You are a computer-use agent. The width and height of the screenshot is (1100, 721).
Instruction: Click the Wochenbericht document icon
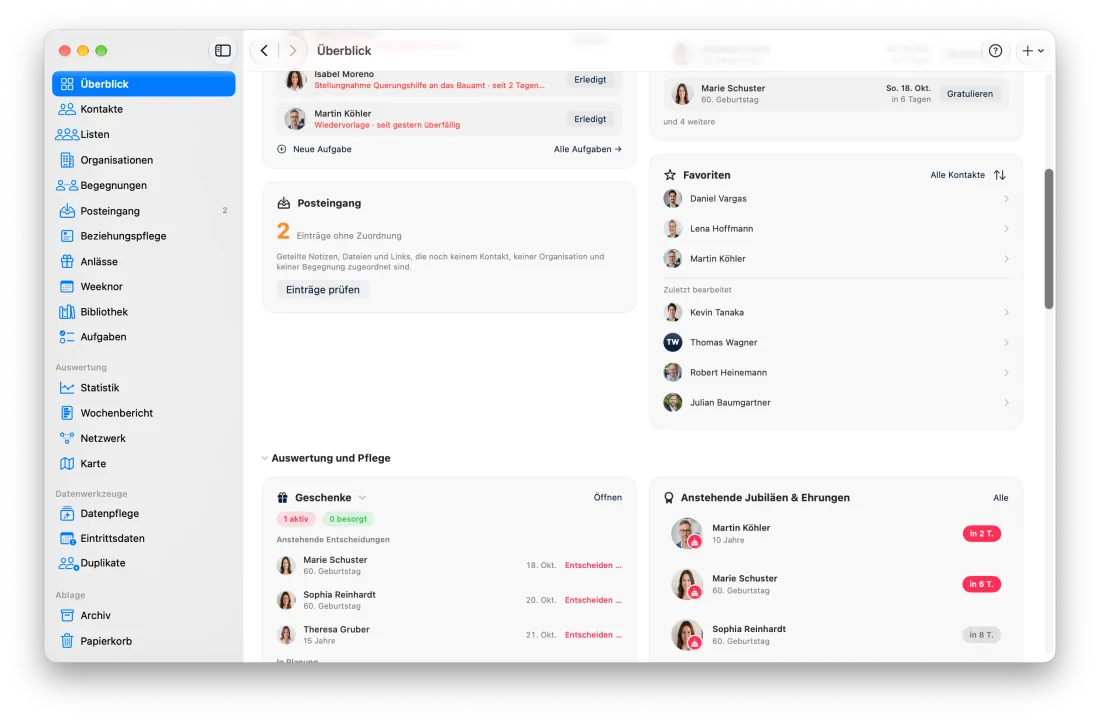[67, 413]
